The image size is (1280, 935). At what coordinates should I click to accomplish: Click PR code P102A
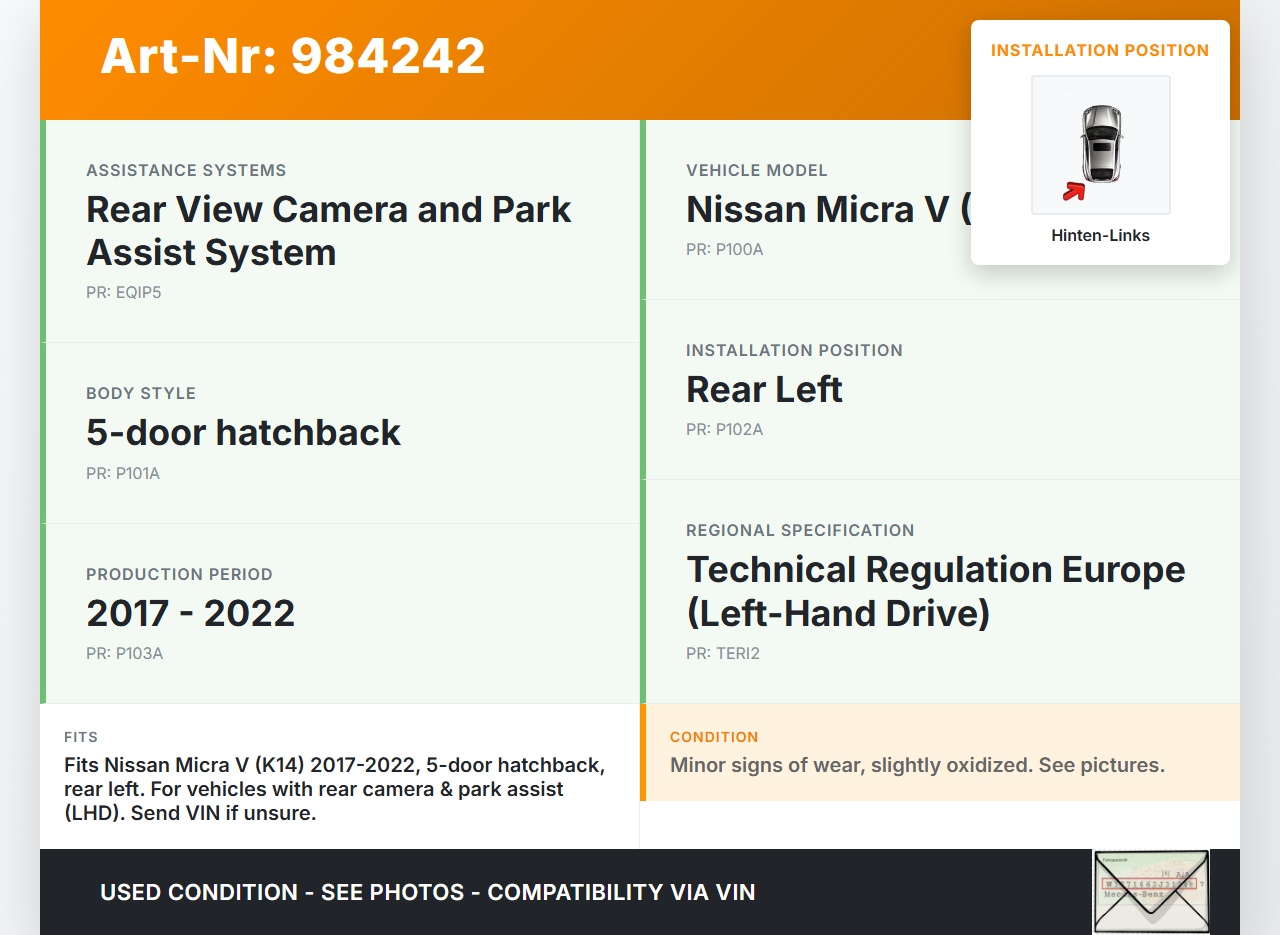(724, 430)
